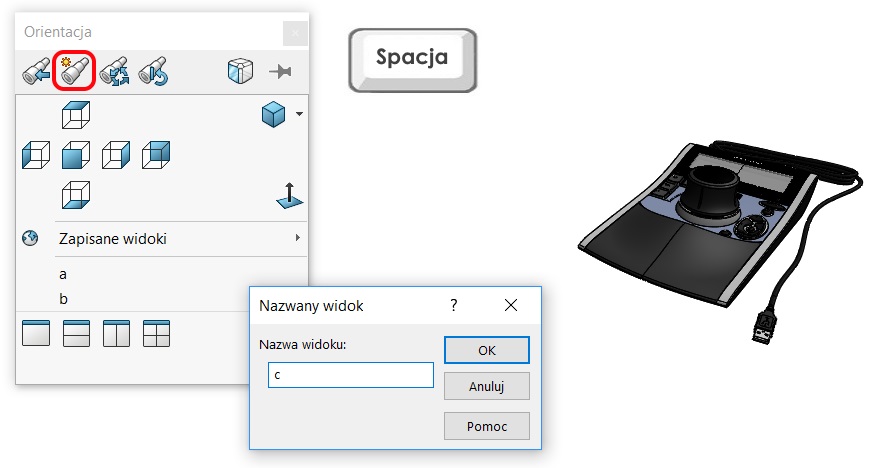
Task: Pin the Orientation dialog
Action: tap(280, 71)
